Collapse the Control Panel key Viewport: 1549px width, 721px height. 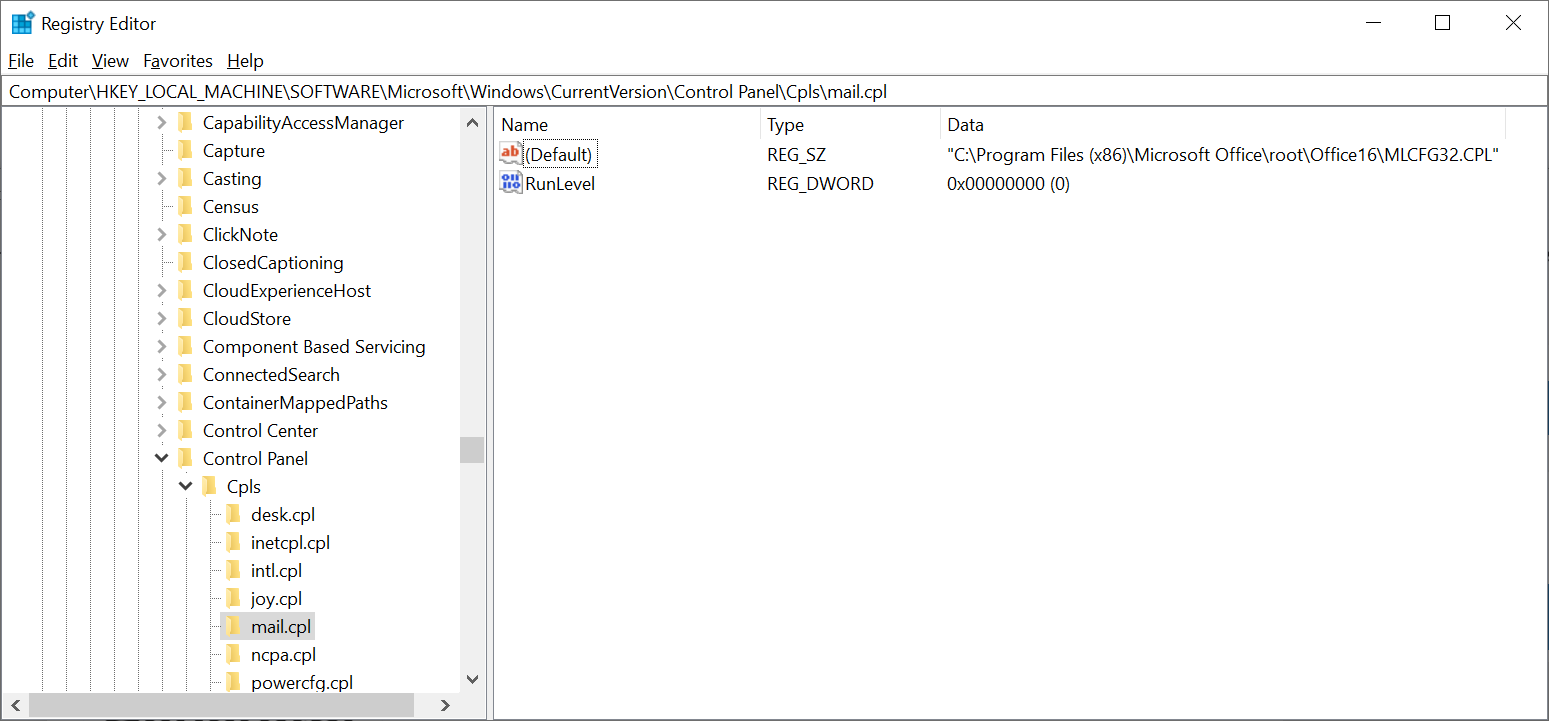162,459
